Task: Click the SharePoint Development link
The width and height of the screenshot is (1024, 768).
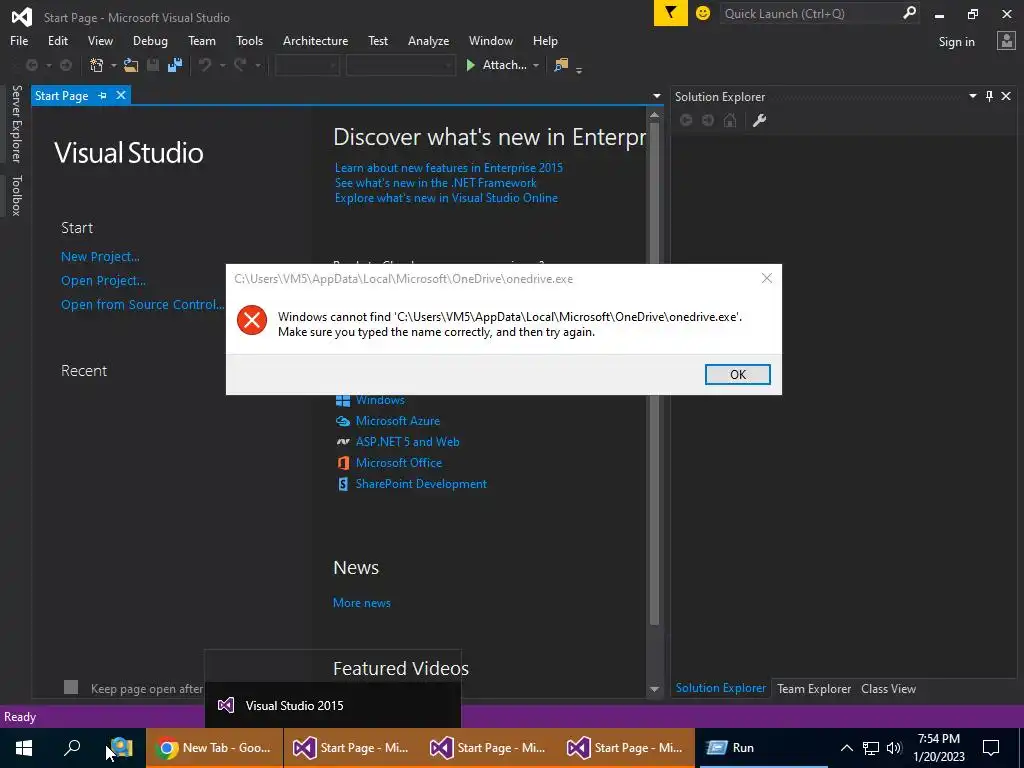Action: click(x=421, y=484)
